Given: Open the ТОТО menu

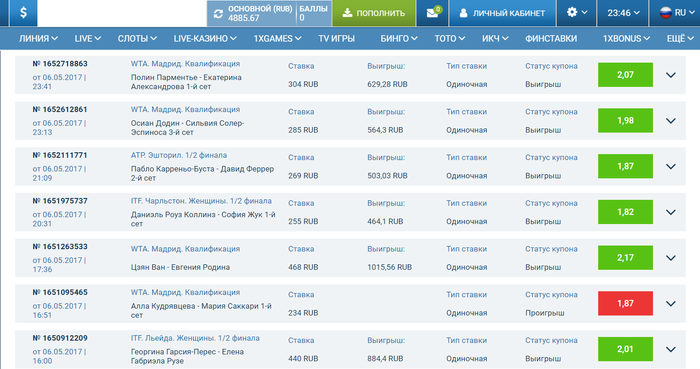Looking at the screenshot, I should click(x=450, y=39).
